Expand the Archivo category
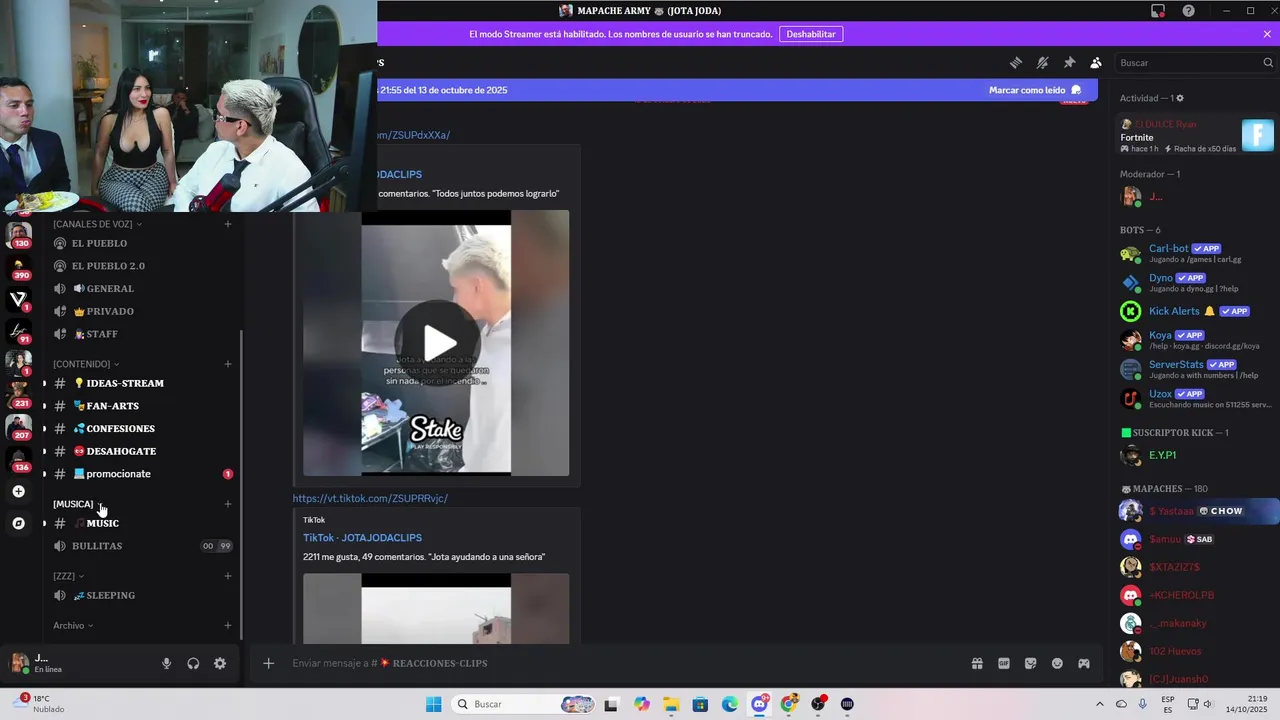This screenshot has height=720, width=1280. pyautogui.click(x=73, y=626)
